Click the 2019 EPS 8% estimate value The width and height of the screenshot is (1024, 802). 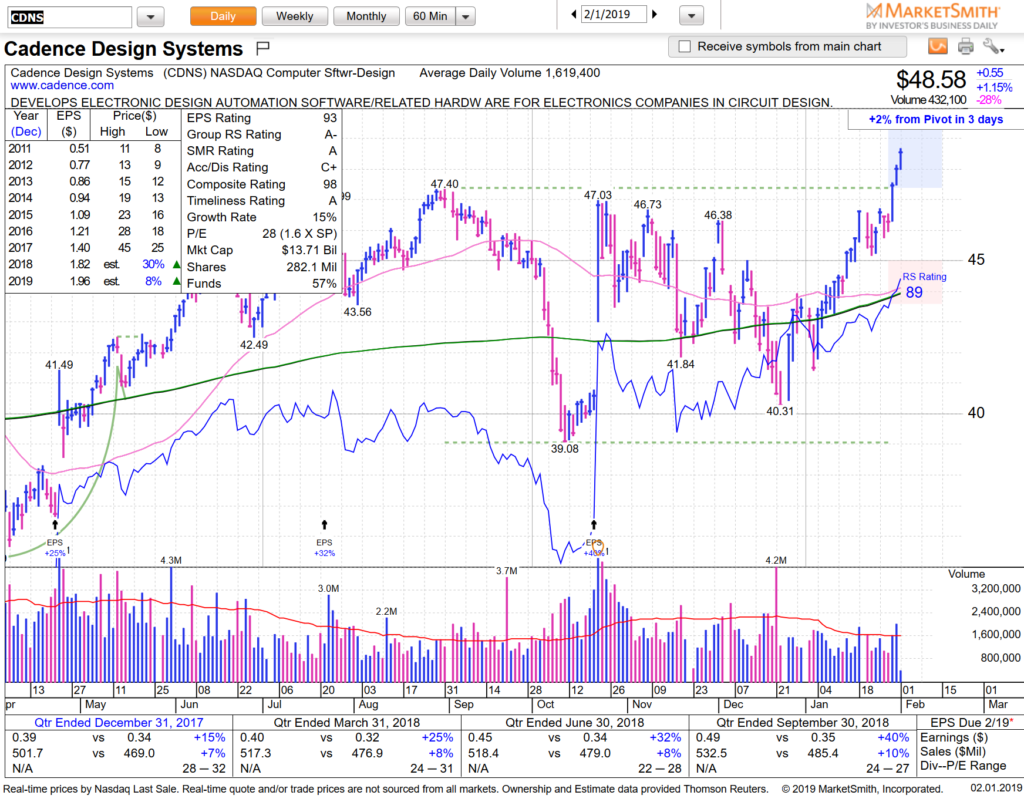point(153,281)
